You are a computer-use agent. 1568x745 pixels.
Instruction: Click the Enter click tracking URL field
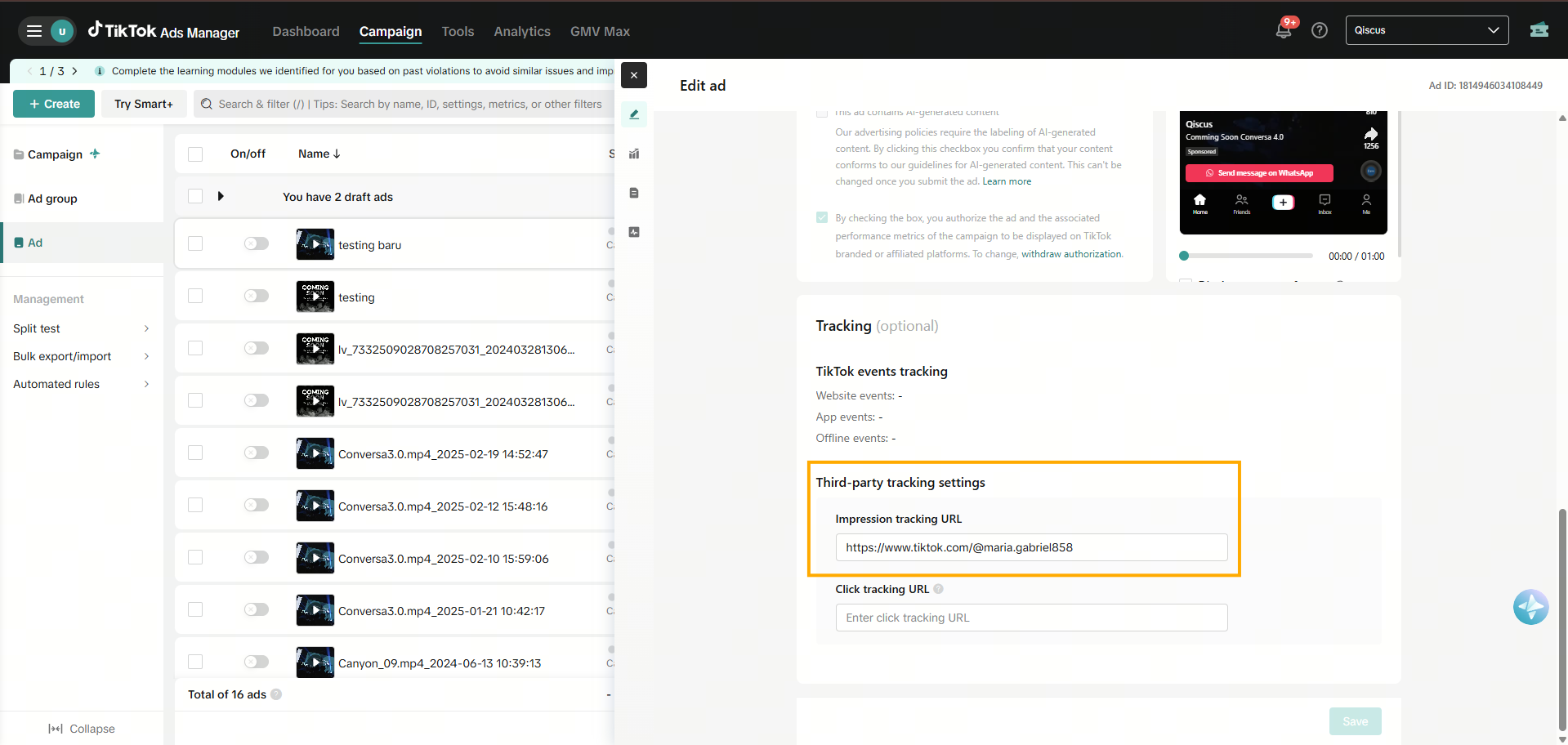1030,618
